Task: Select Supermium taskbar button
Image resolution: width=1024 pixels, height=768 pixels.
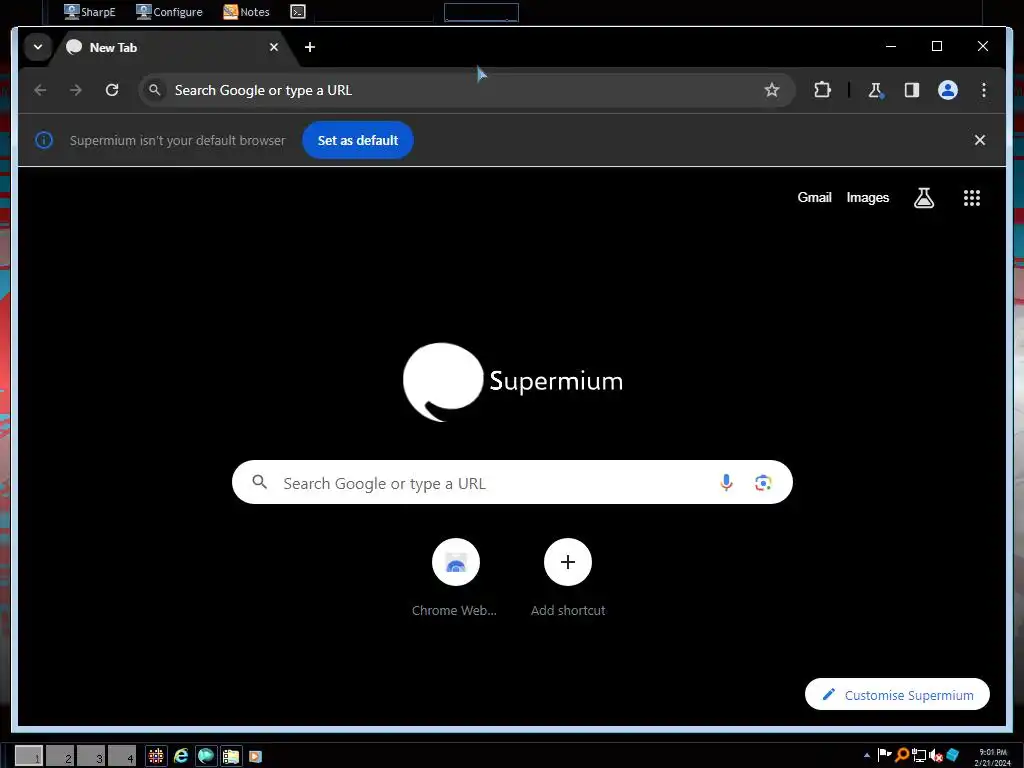Action: (206, 756)
